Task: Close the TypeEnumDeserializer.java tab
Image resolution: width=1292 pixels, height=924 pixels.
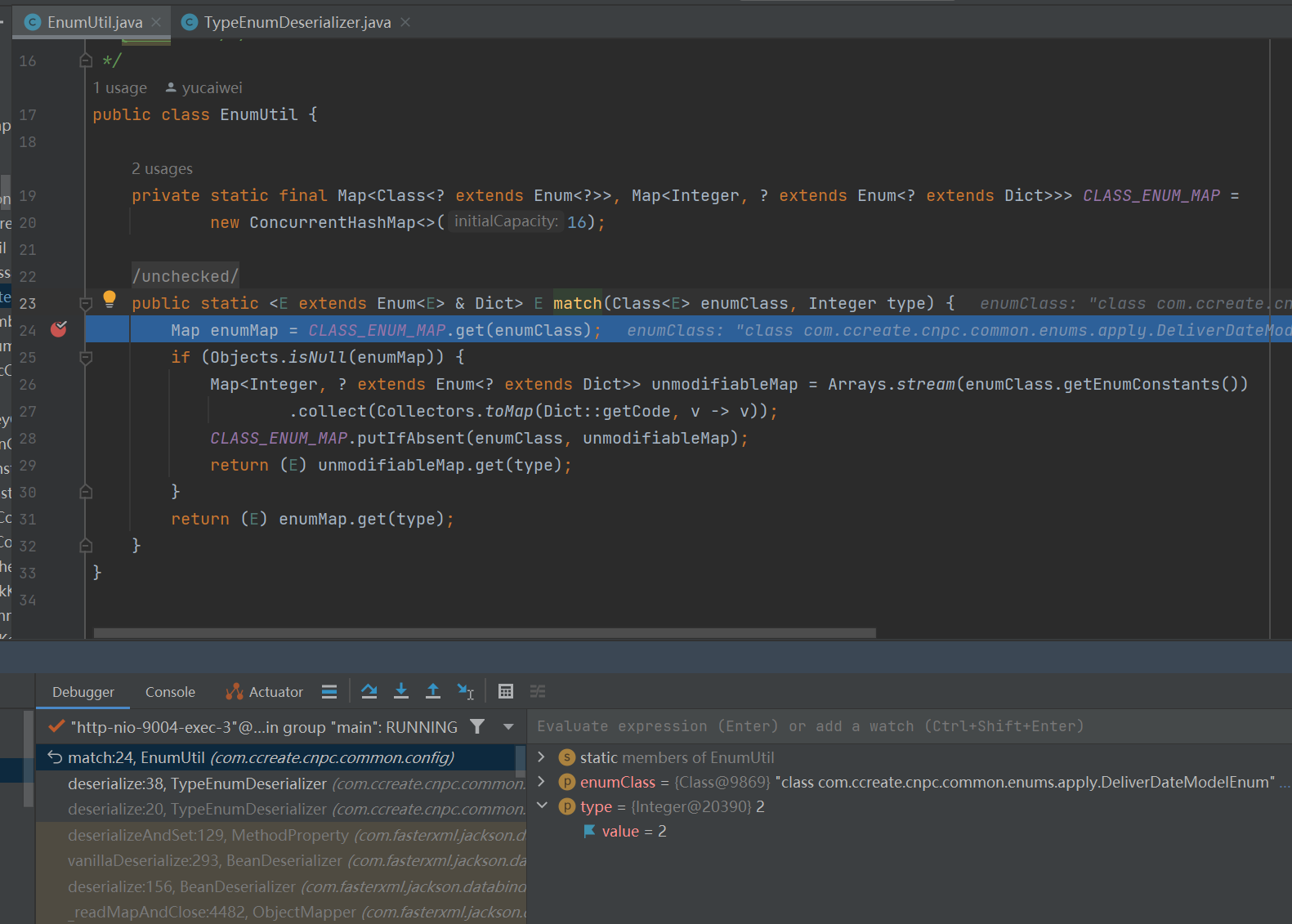Action: (x=405, y=22)
